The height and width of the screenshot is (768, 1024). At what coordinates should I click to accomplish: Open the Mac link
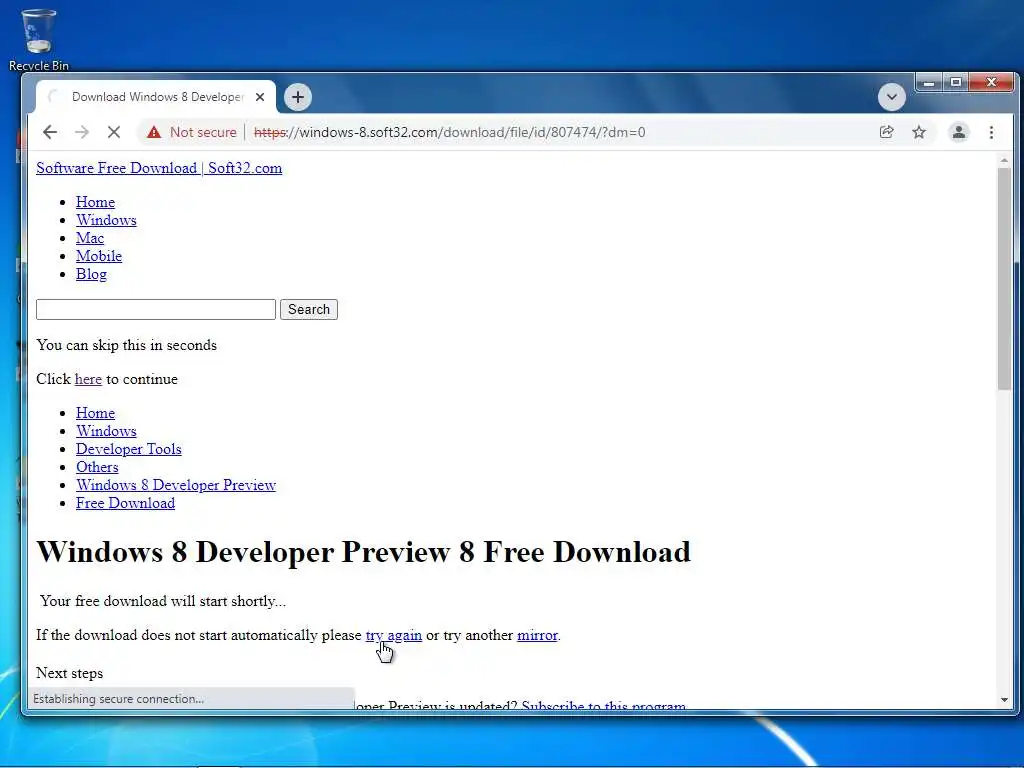click(x=89, y=238)
